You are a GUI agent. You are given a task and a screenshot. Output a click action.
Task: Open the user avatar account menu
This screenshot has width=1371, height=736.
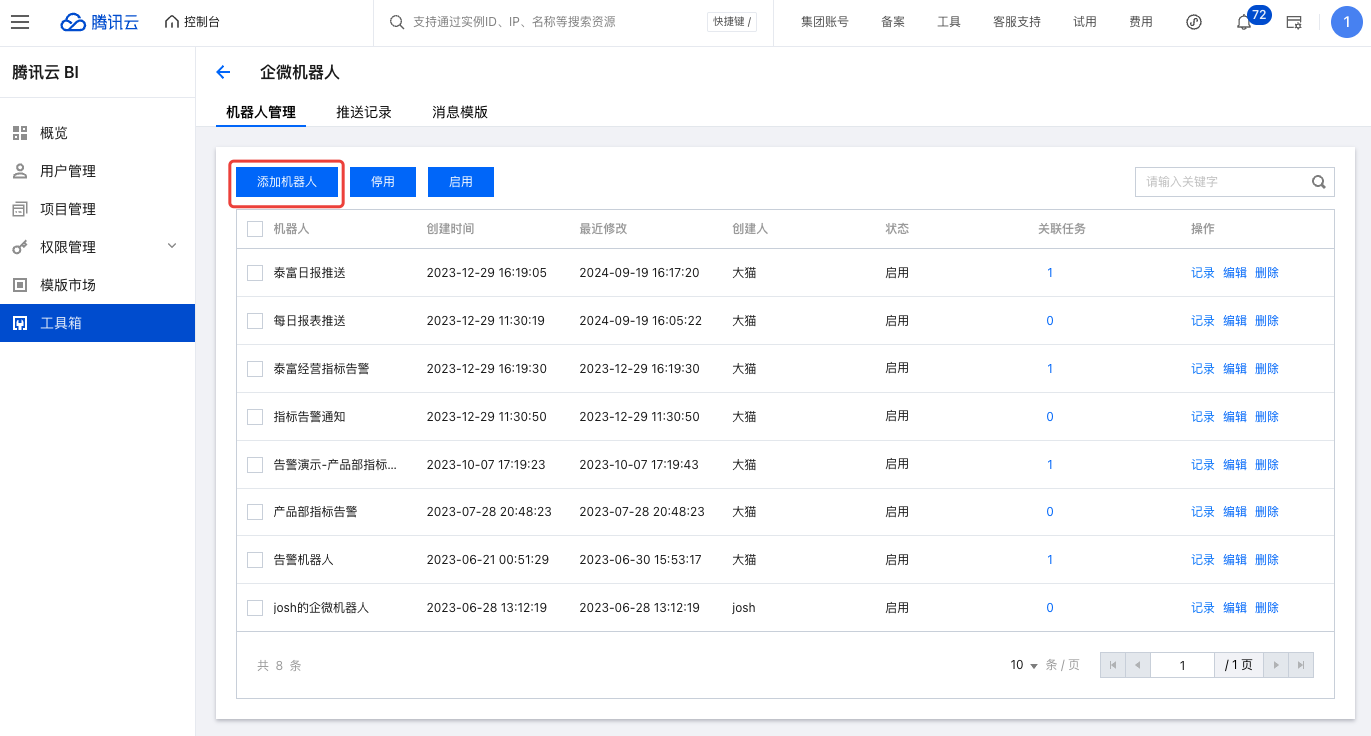(x=1347, y=22)
